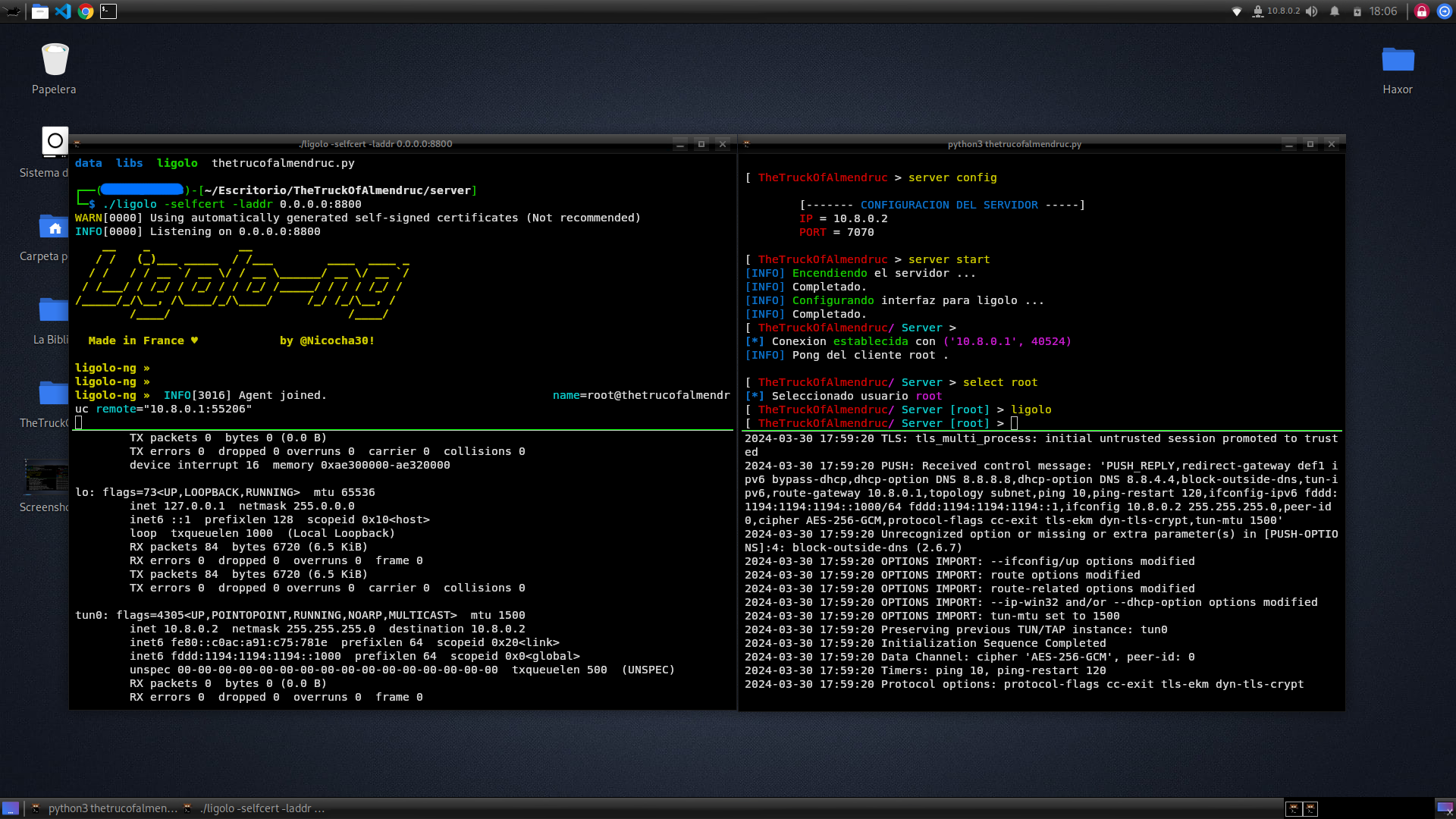The image size is (1456, 819).
Task: Maximize the ligolo terminal window
Action: (701, 144)
